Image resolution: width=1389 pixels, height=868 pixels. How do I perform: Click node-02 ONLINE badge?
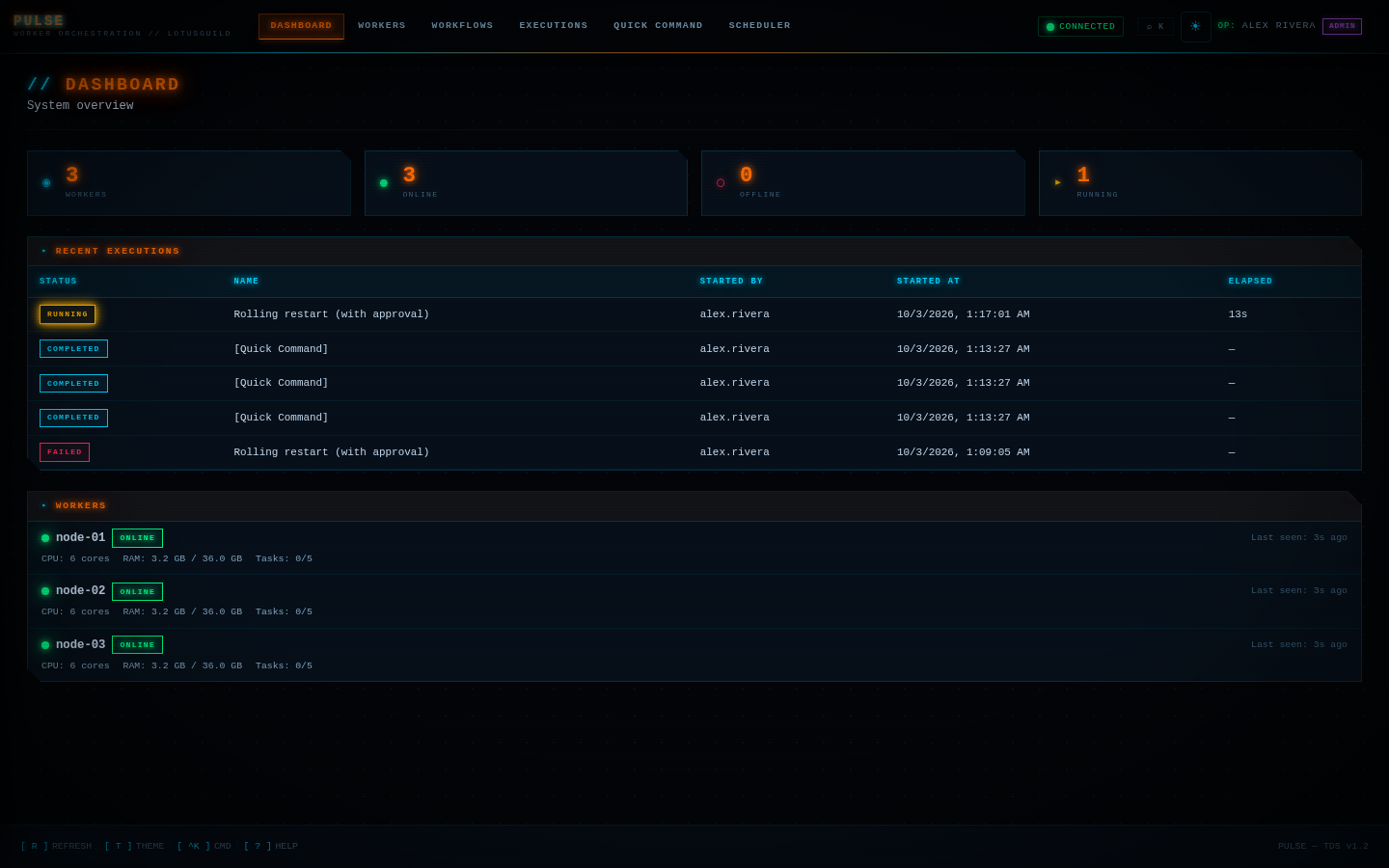(137, 591)
